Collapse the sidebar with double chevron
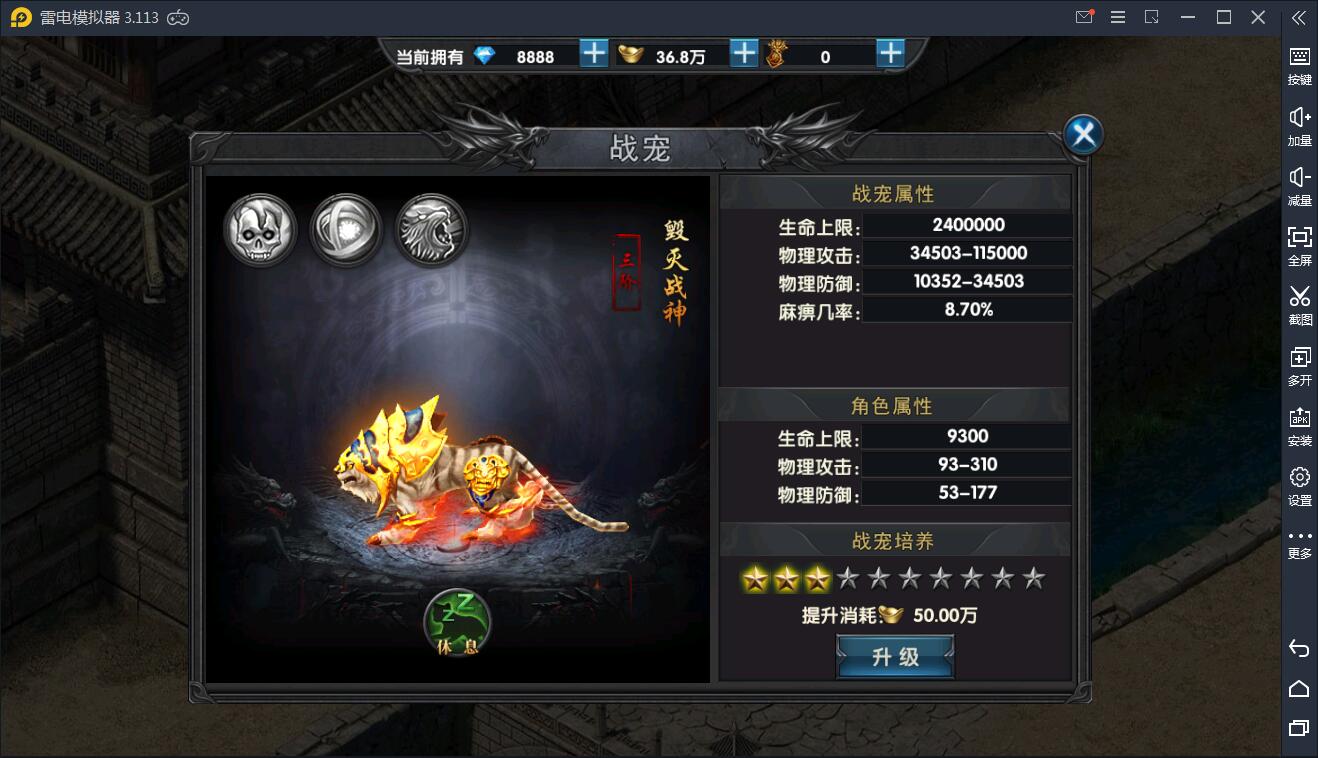 tap(1298, 17)
